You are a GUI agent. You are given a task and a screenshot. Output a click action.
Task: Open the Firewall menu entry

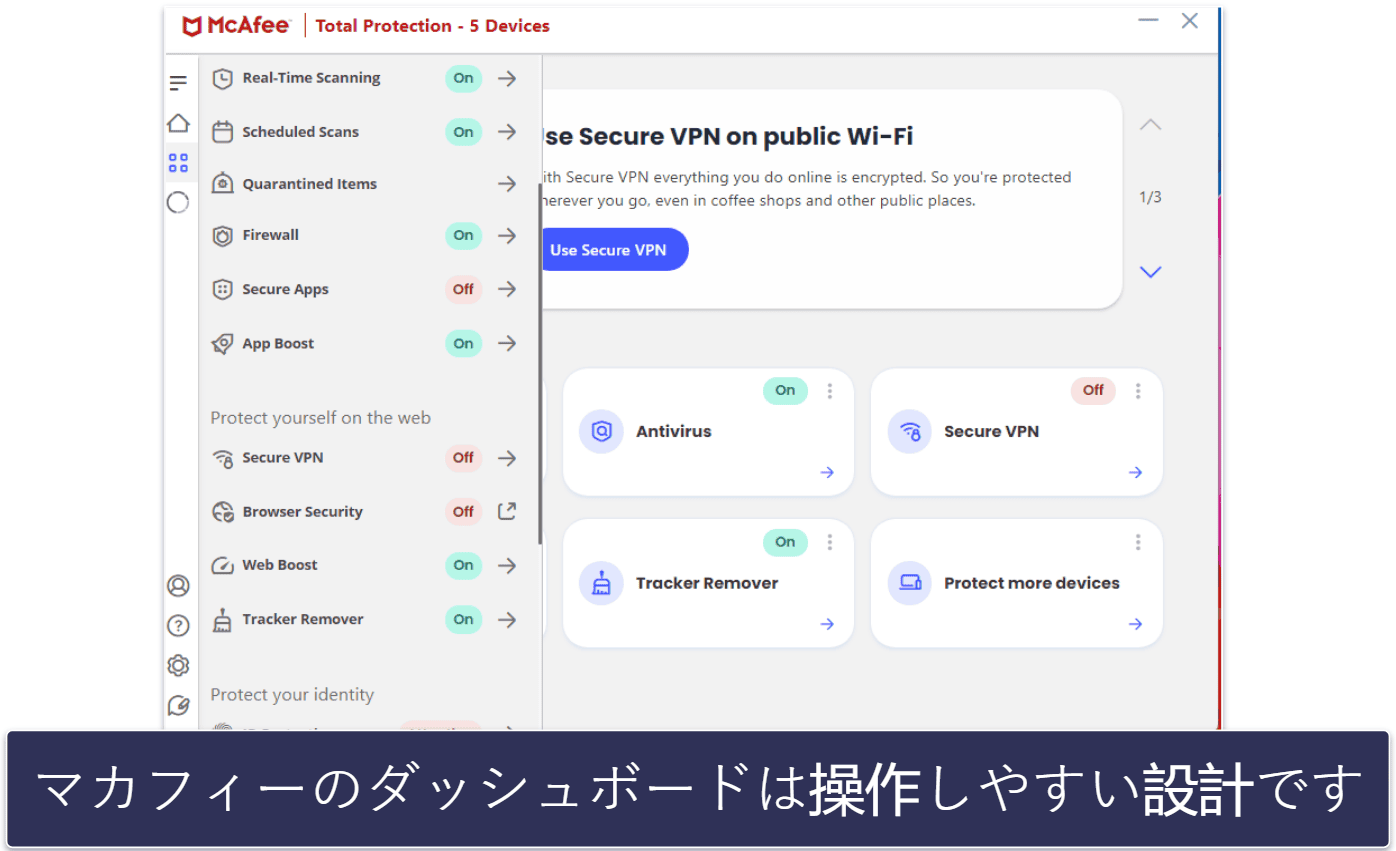366,236
